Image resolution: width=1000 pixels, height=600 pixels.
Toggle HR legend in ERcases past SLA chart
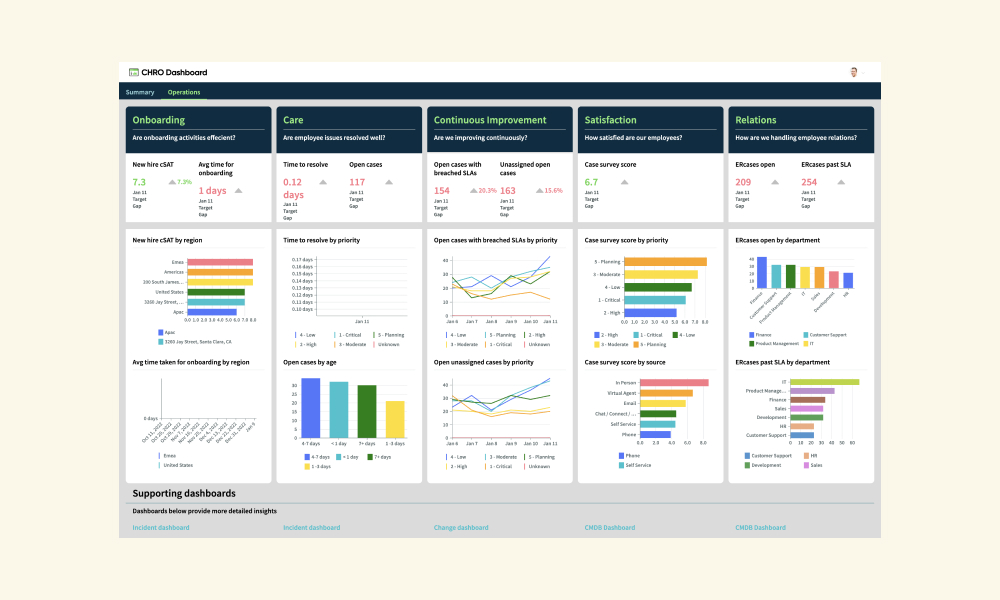pyautogui.click(x=811, y=456)
